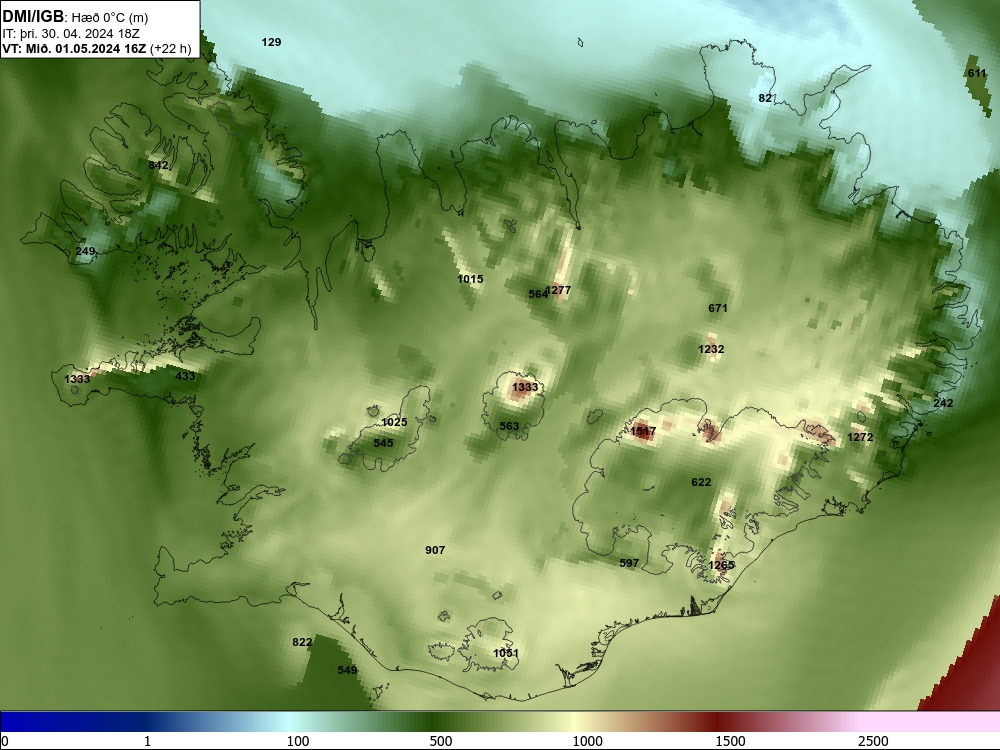Click the 1277 height label

[559, 290]
